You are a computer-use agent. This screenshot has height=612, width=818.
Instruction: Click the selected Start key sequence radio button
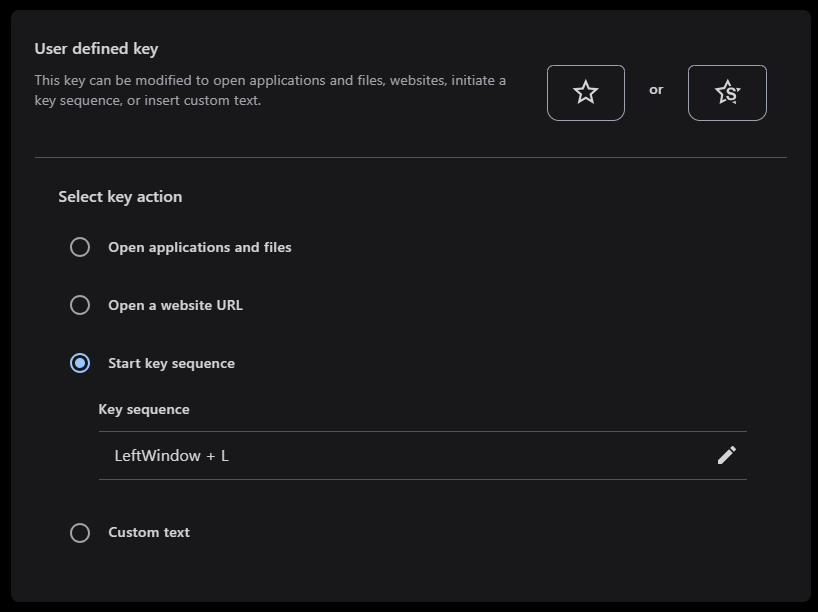80,363
